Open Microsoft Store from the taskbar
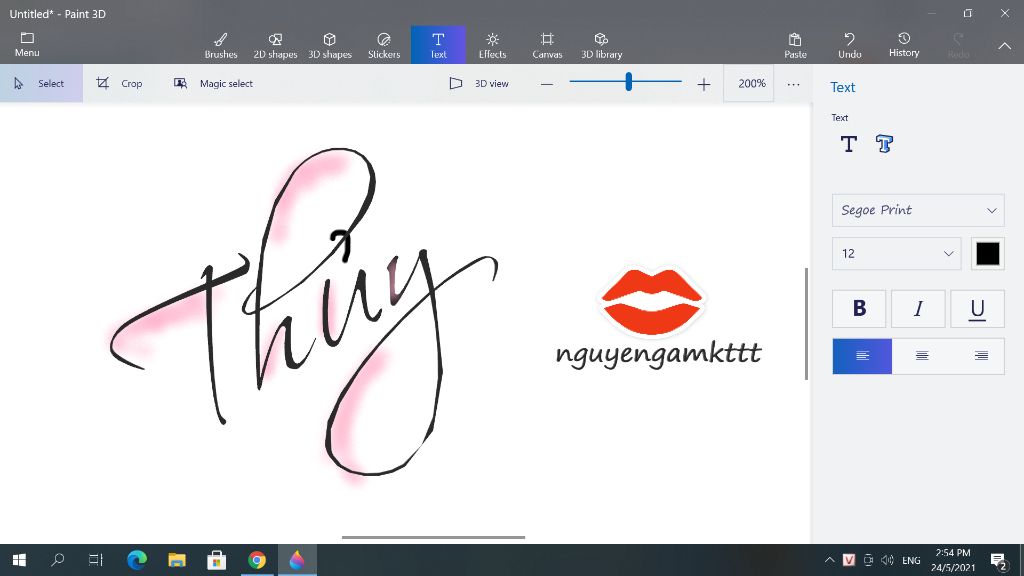The image size is (1024, 576). [216, 560]
